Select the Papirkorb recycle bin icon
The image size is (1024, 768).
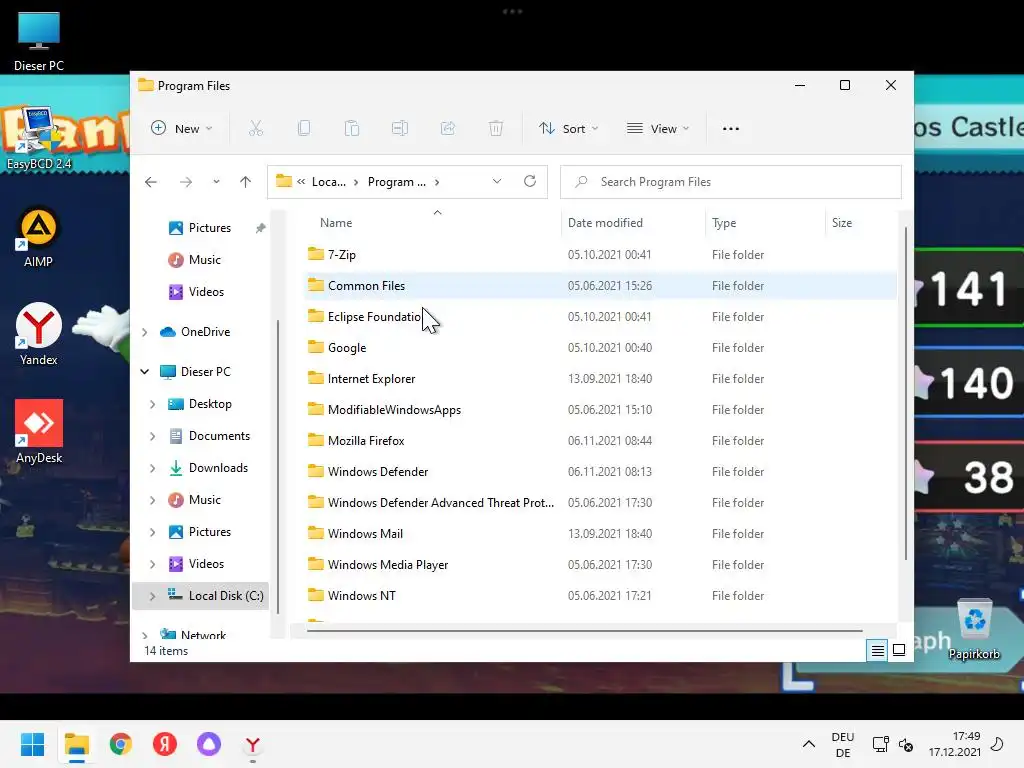point(974,629)
